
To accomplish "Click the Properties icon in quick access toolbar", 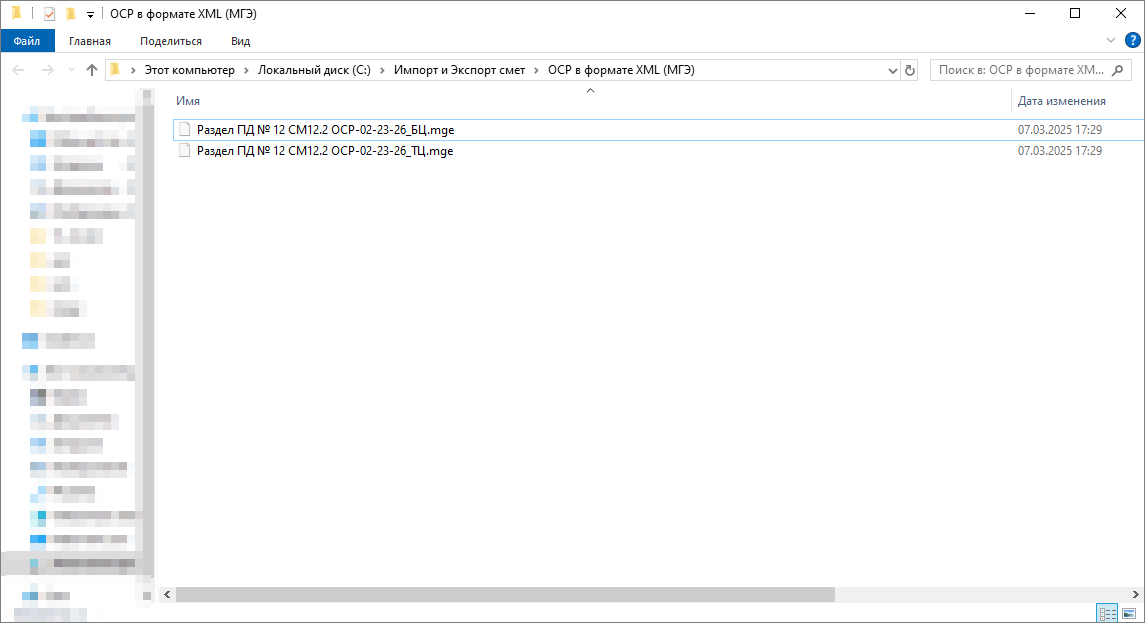I will coord(49,13).
